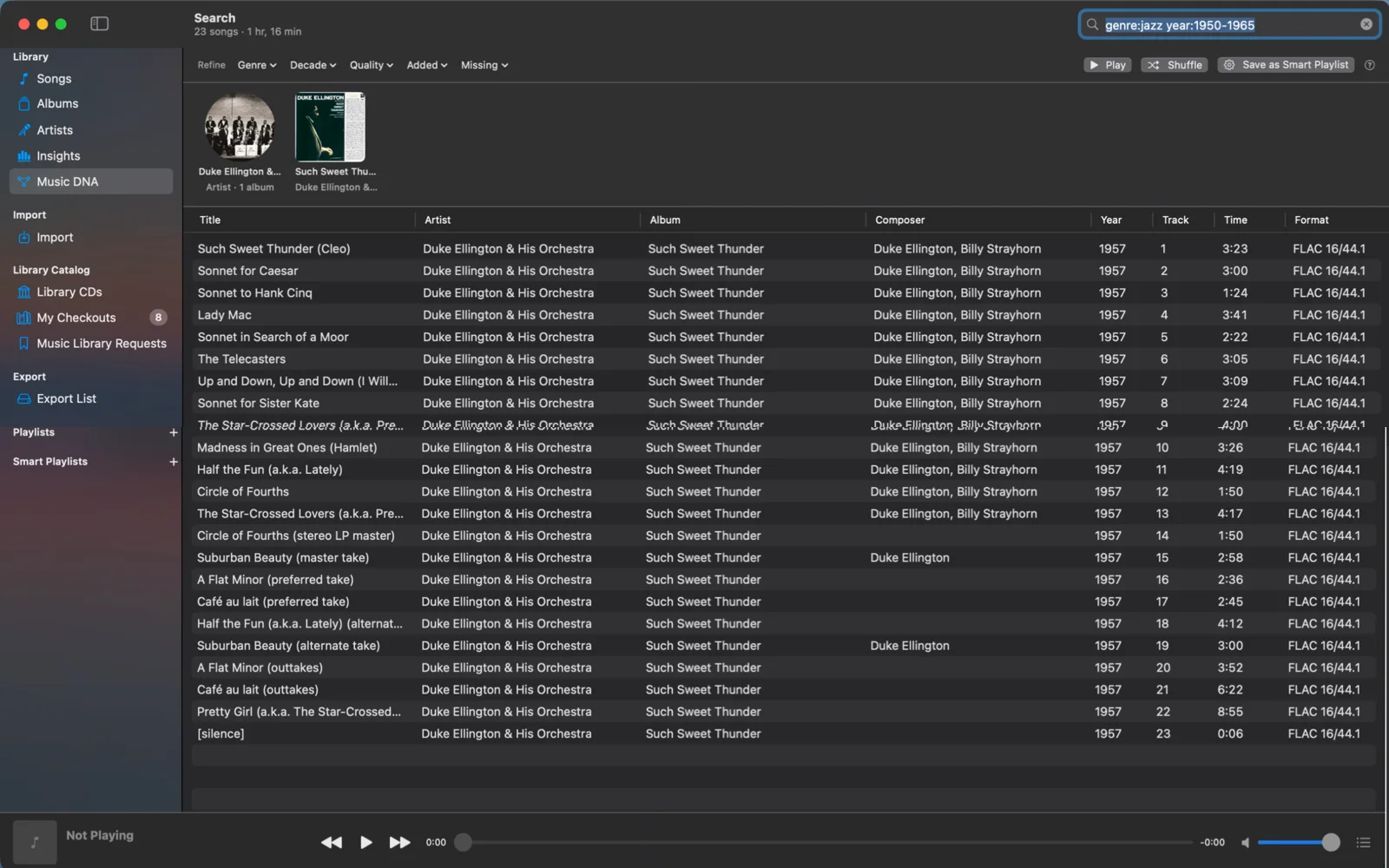Sort by the Album column header
This screenshot has width=1389, height=868.
click(x=665, y=220)
